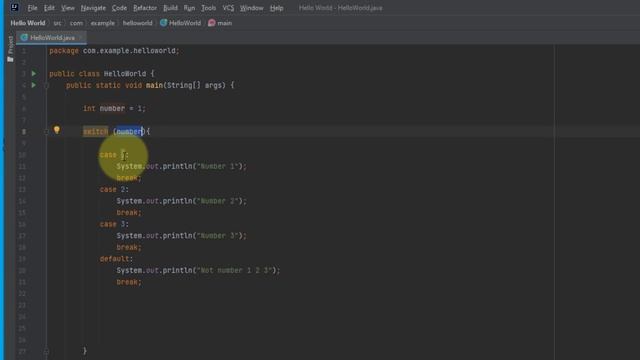Viewport: 640px width, 360px height.
Task: Click the com breadcrumb
Action: click(76, 23)
